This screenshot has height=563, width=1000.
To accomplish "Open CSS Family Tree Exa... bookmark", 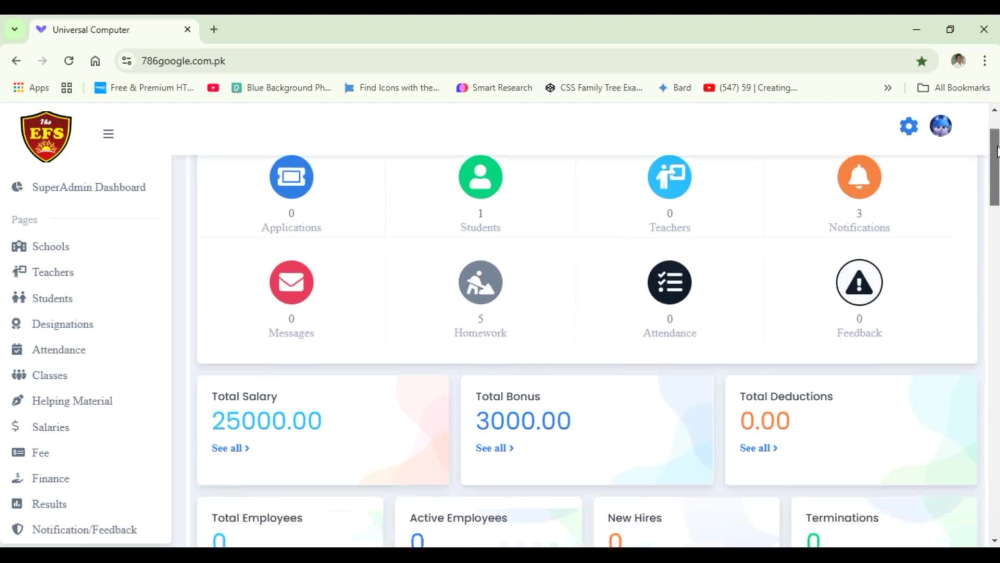I will [594, 87].
